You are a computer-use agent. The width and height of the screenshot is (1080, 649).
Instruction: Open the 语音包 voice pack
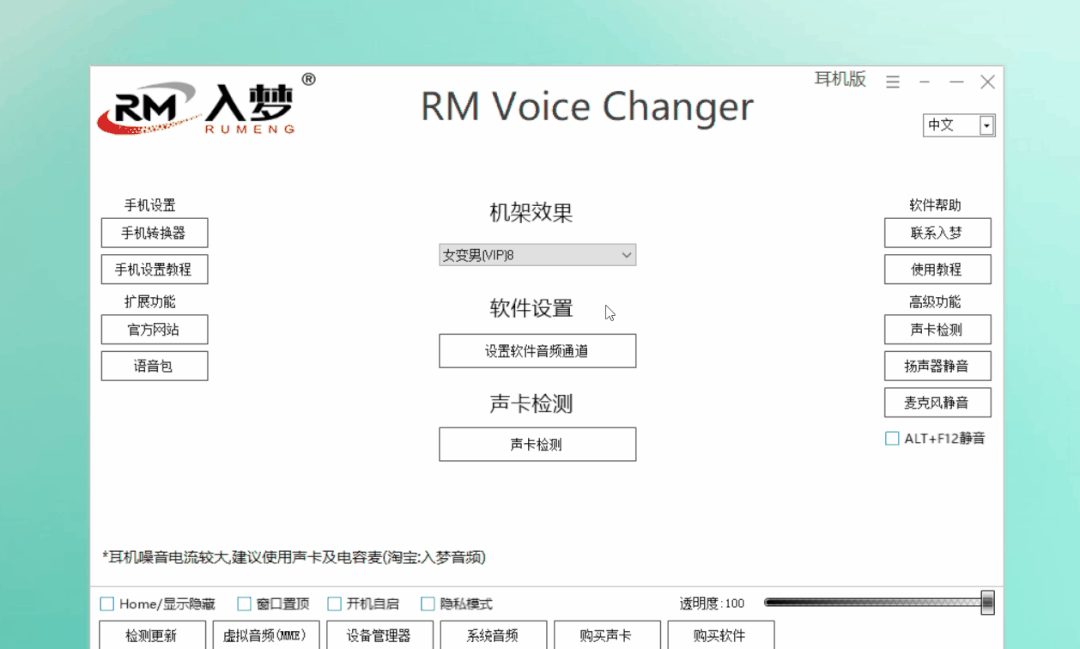coord(154,366)
